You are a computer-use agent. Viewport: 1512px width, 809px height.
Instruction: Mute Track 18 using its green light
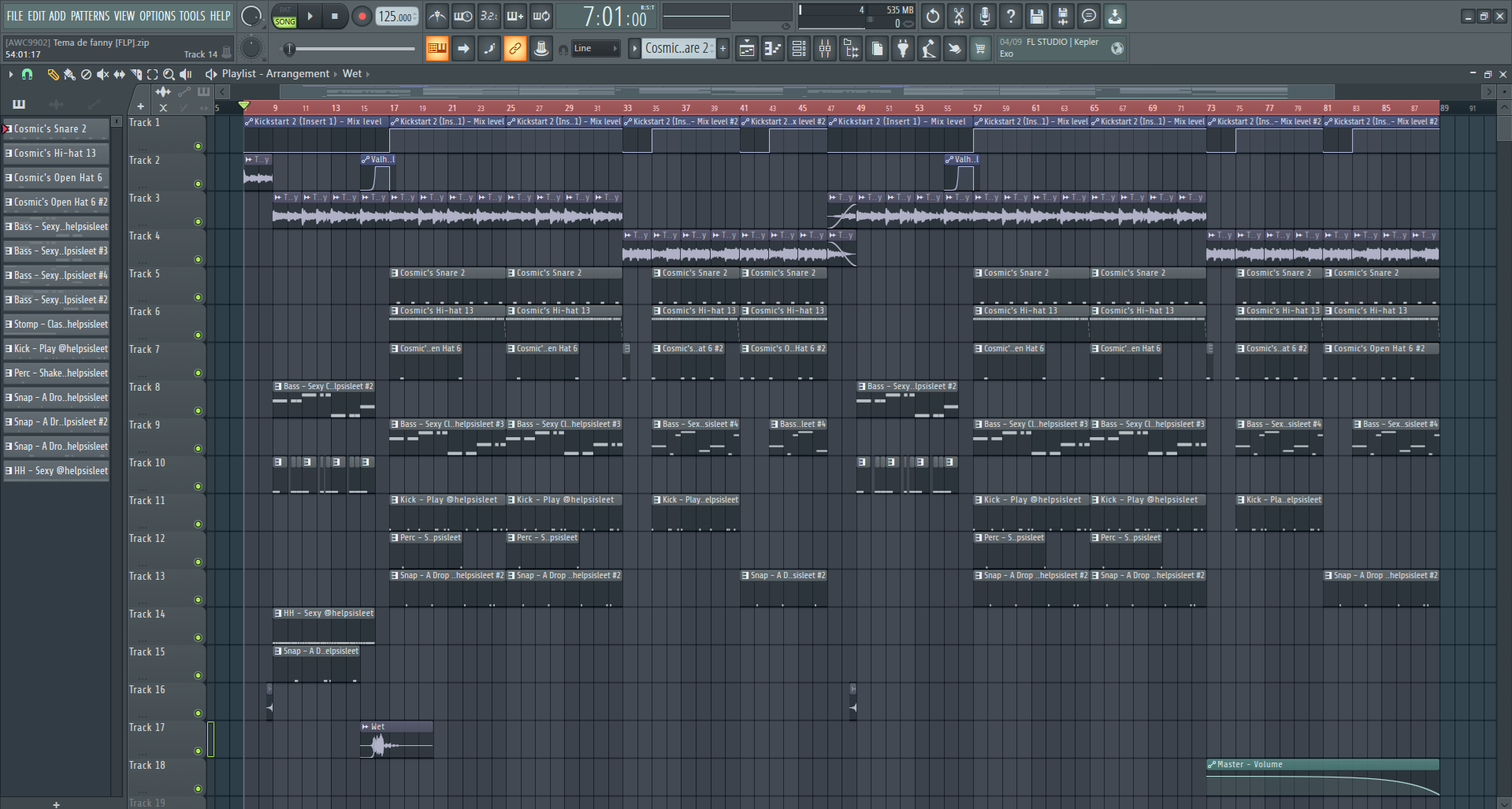(198, 789)
